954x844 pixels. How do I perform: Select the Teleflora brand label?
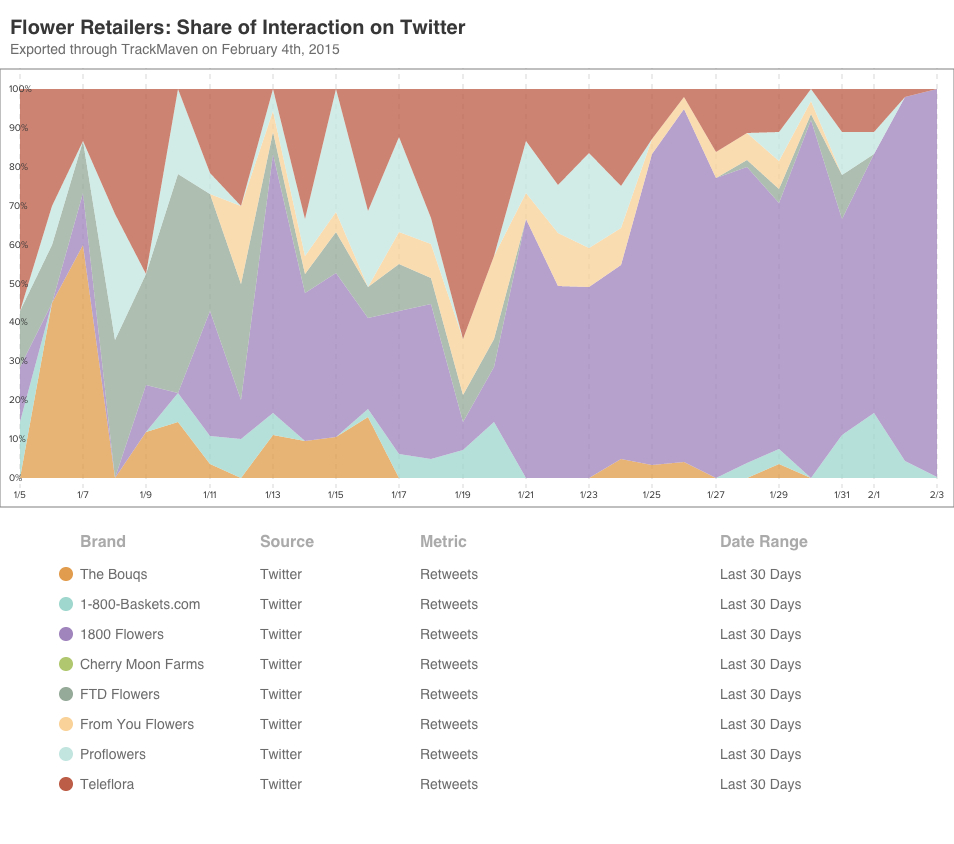pyautogui.click(x=107, y=784)
